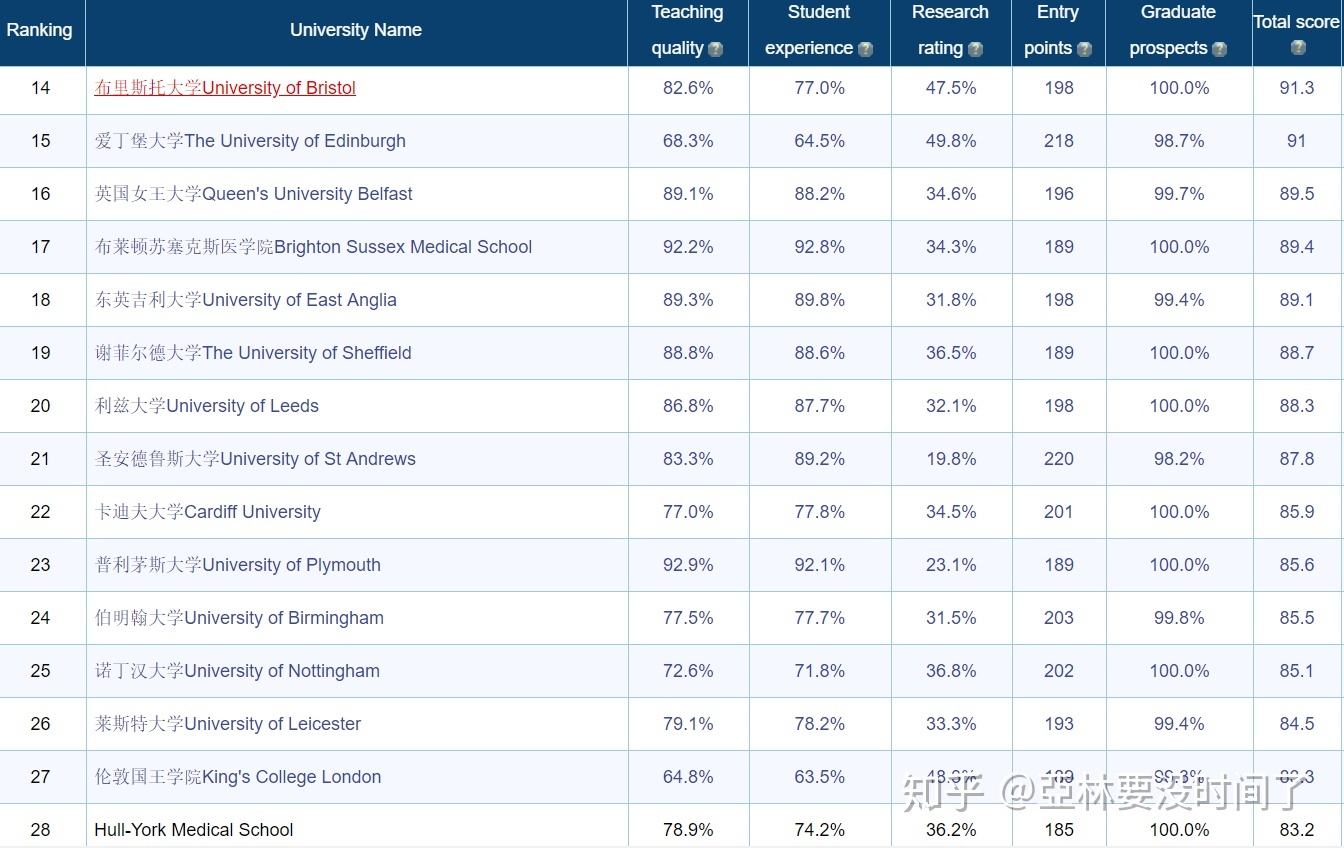Viewport: 1344px width, 848px height.
Task: Select Hull-York entry points 185
Action: pos(1059,830)
